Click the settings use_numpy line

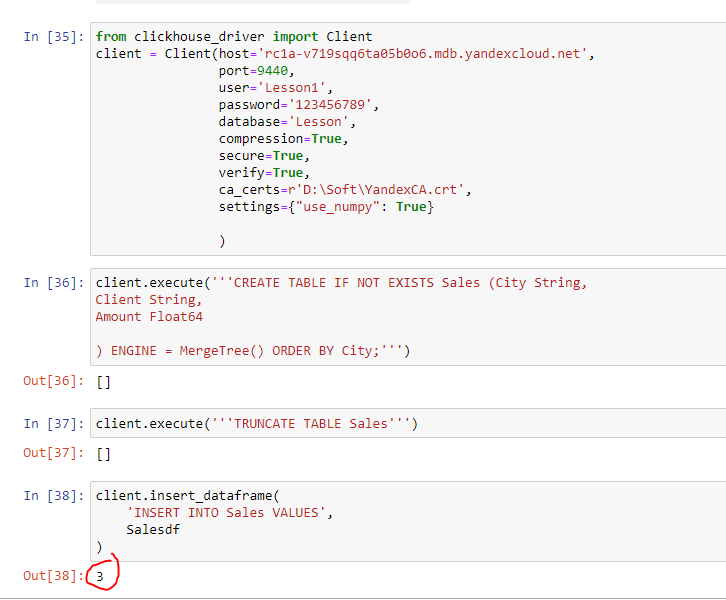[x=326, y=207]
